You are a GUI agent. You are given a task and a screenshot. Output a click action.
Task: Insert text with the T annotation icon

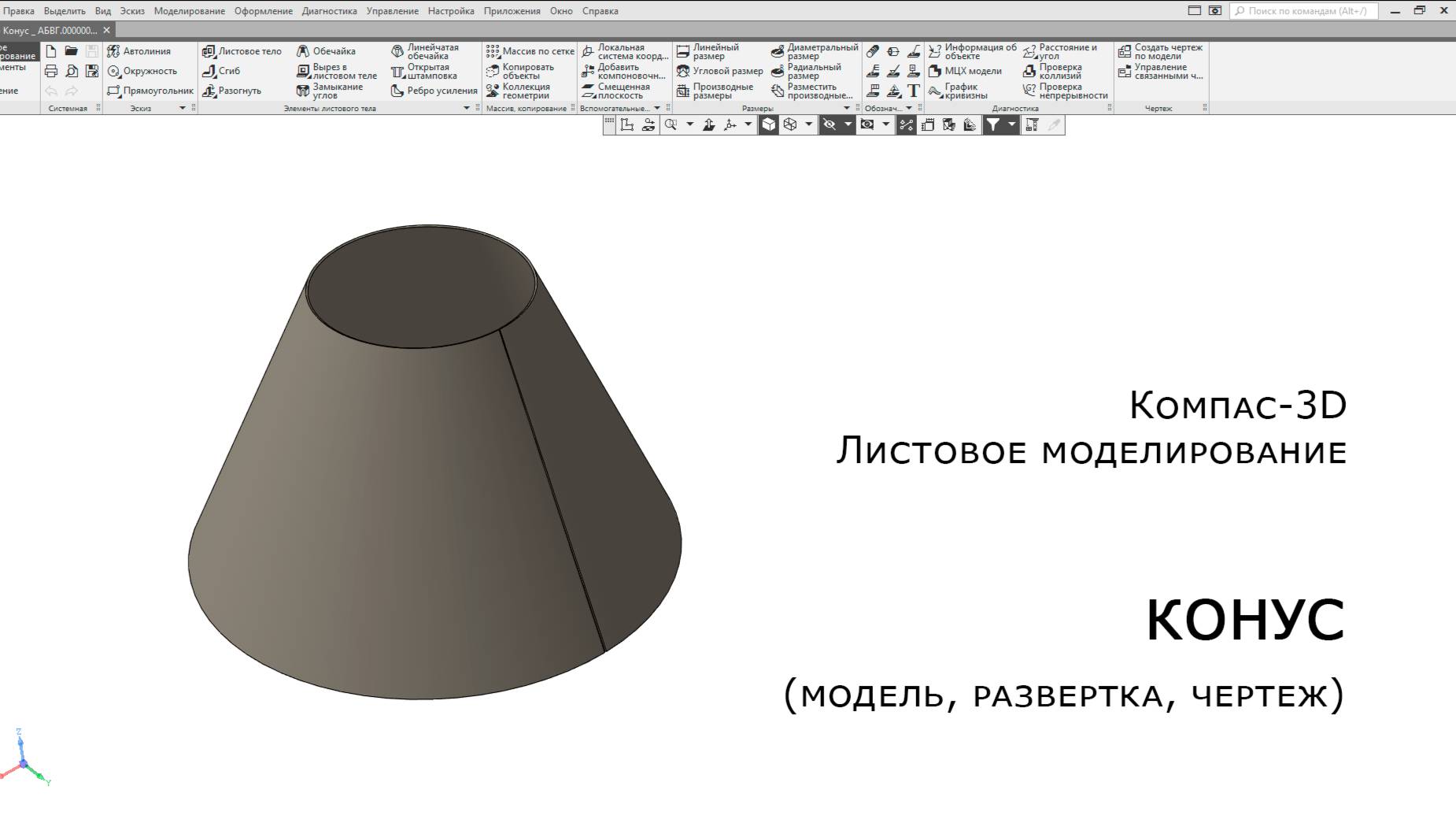[x=913, y=91]
